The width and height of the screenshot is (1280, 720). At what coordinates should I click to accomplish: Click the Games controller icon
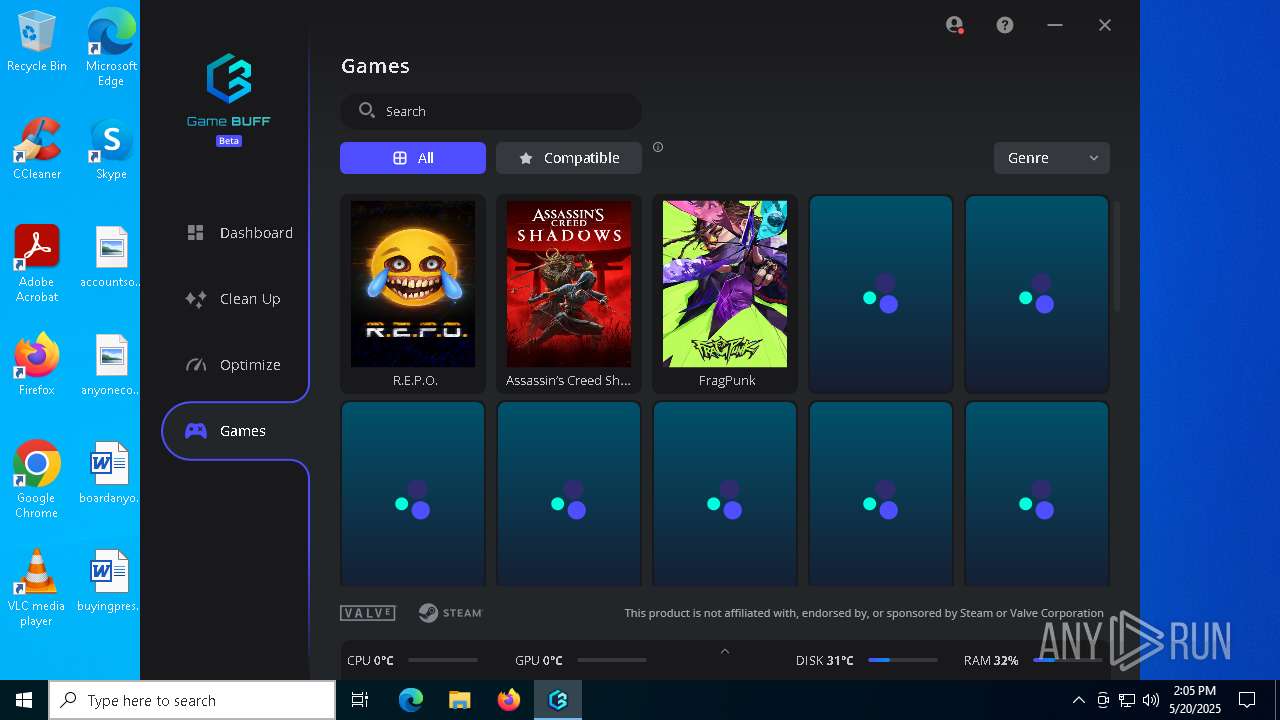pos(196,430)
